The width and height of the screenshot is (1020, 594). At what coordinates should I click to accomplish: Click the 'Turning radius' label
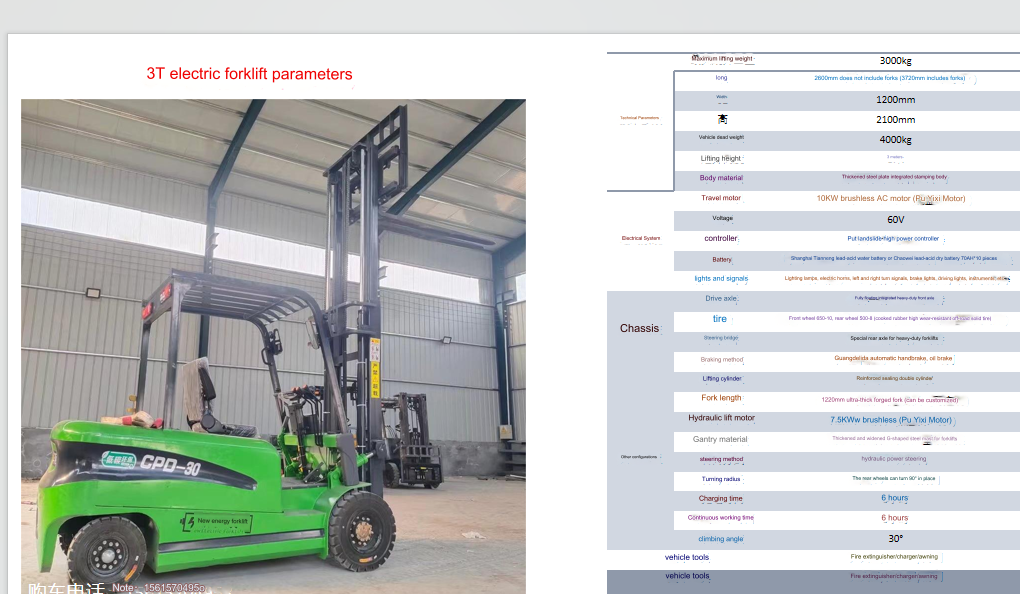tap(721, 479)
